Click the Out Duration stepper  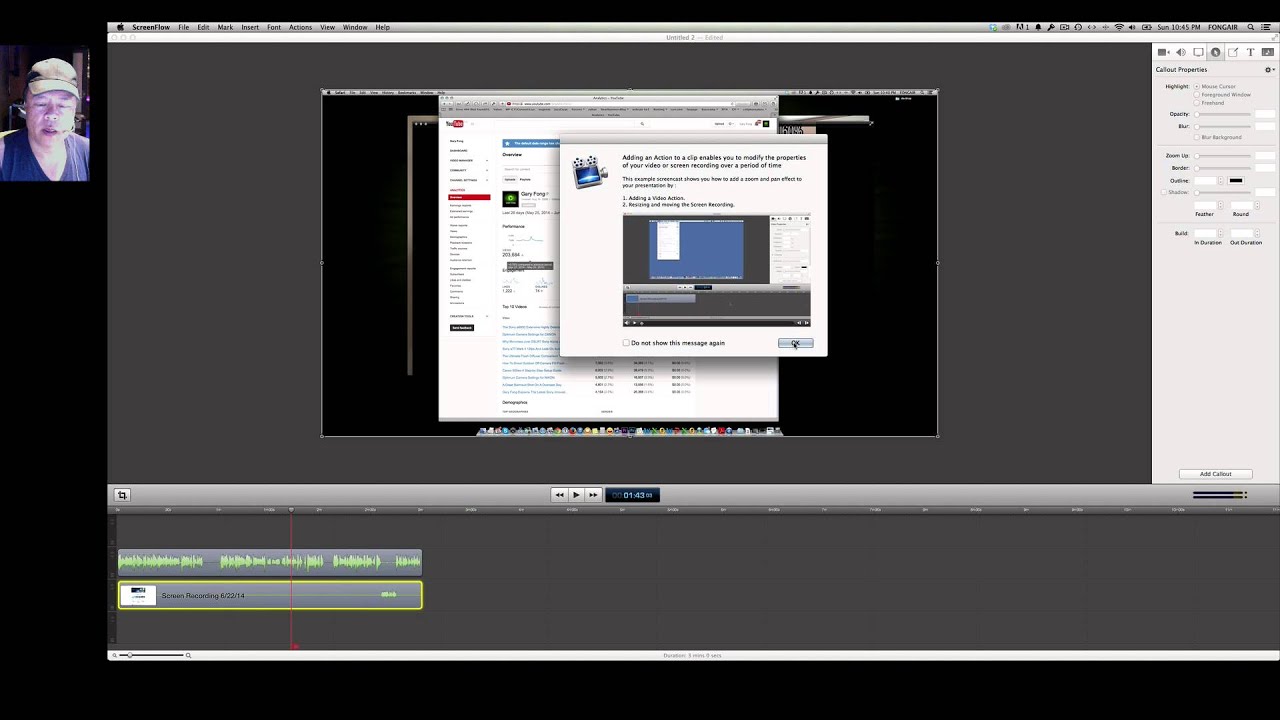1257,233
